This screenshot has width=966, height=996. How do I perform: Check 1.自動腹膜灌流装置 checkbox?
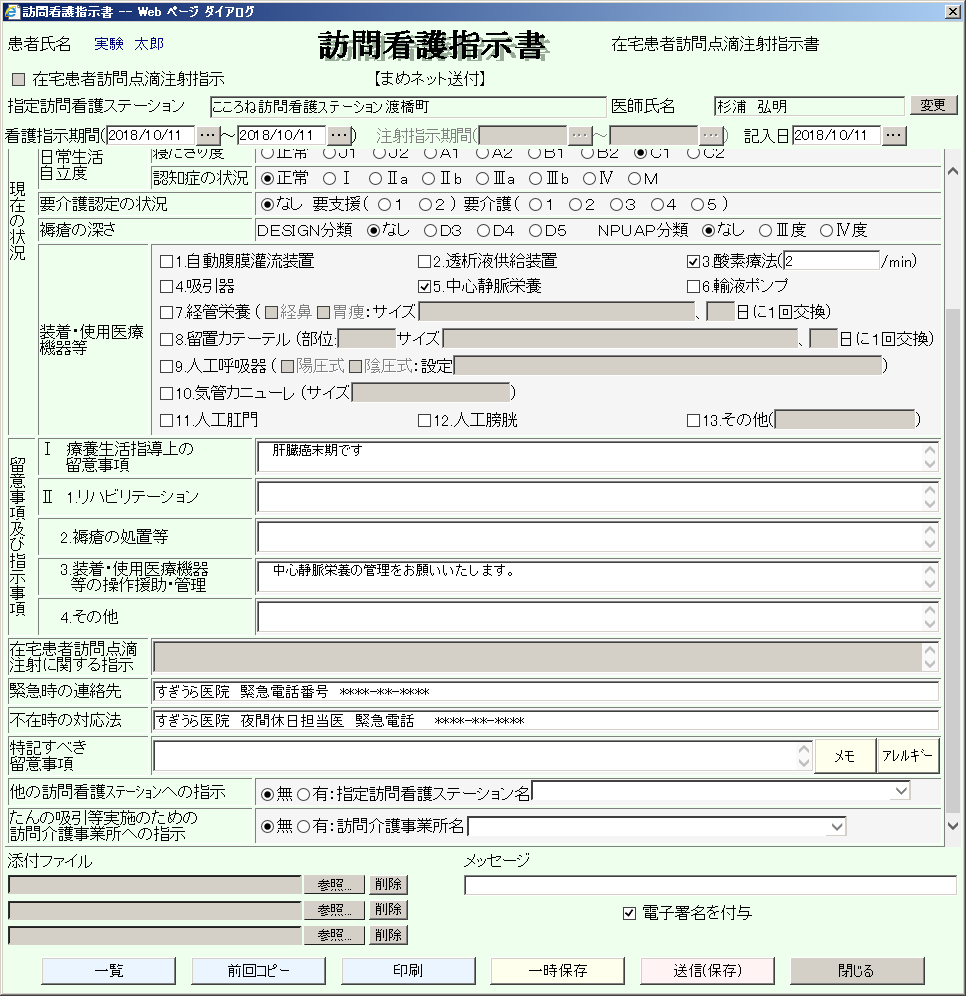tap(166, 262)
